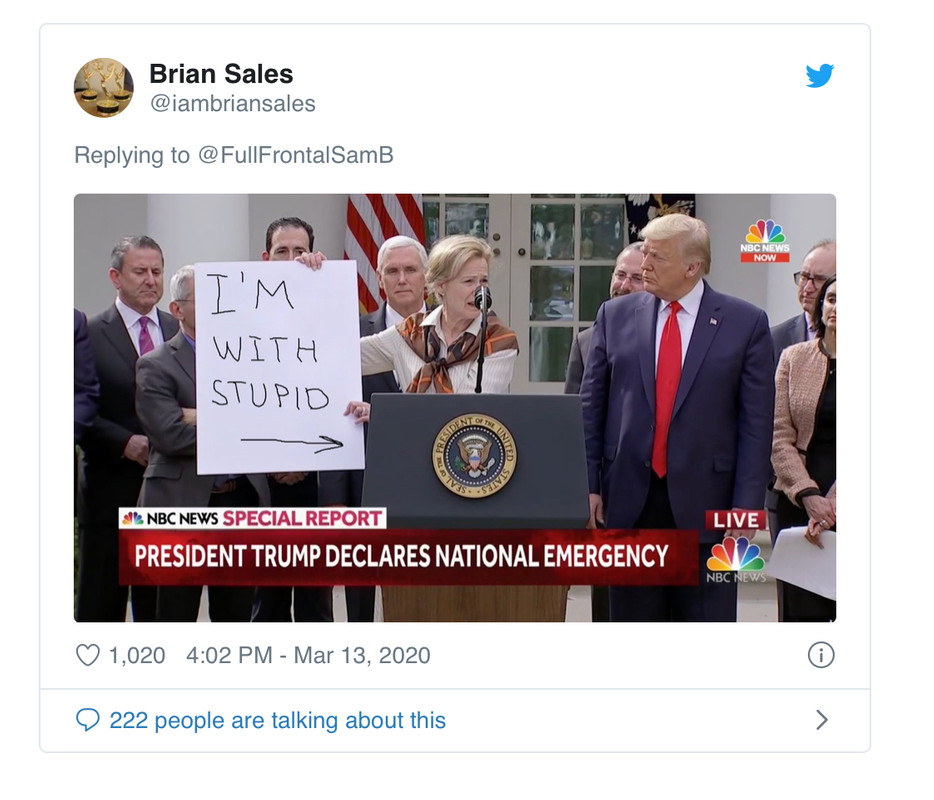The height and width of the screenshot is (800, 934).
Task: Click the 1,020 likes count
Action: click(x=137, y=656)
